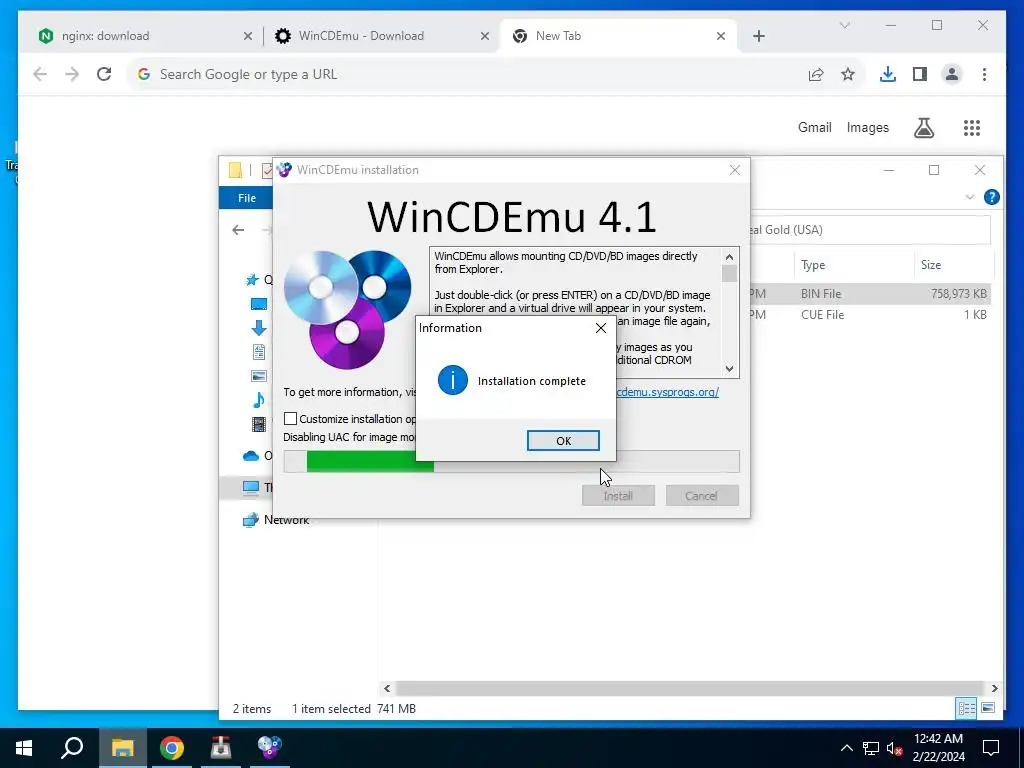Image resolution: width=1024 pixels, height=768 pixels.
Task: Open the wincdemu.sysprogs.org link
Action: [667, 392]
